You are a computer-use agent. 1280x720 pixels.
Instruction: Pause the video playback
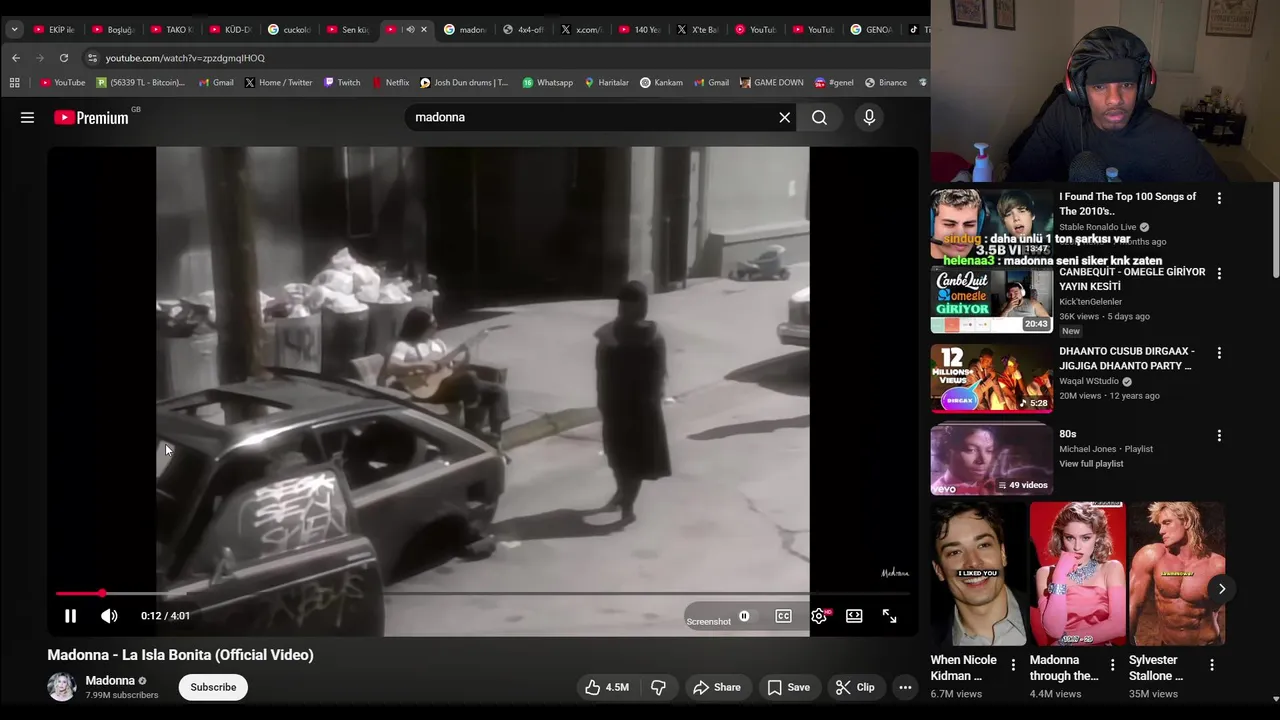pos(70,616)
